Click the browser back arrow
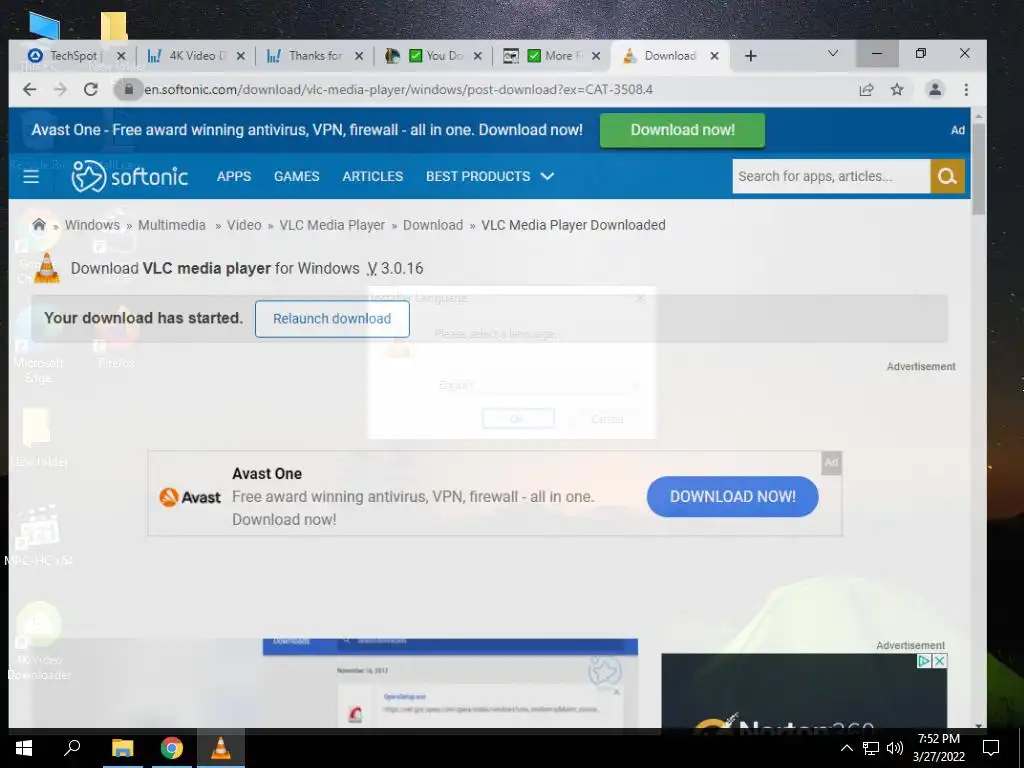Viewport: 1024px width, 768px height. point(29,89)
